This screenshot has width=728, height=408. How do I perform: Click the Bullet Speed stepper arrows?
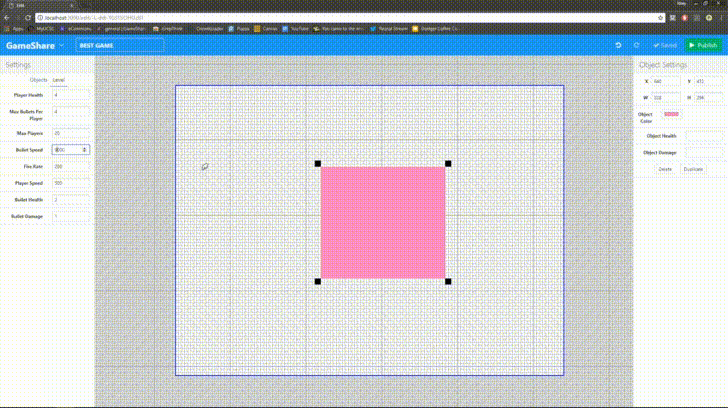[84, 150]
